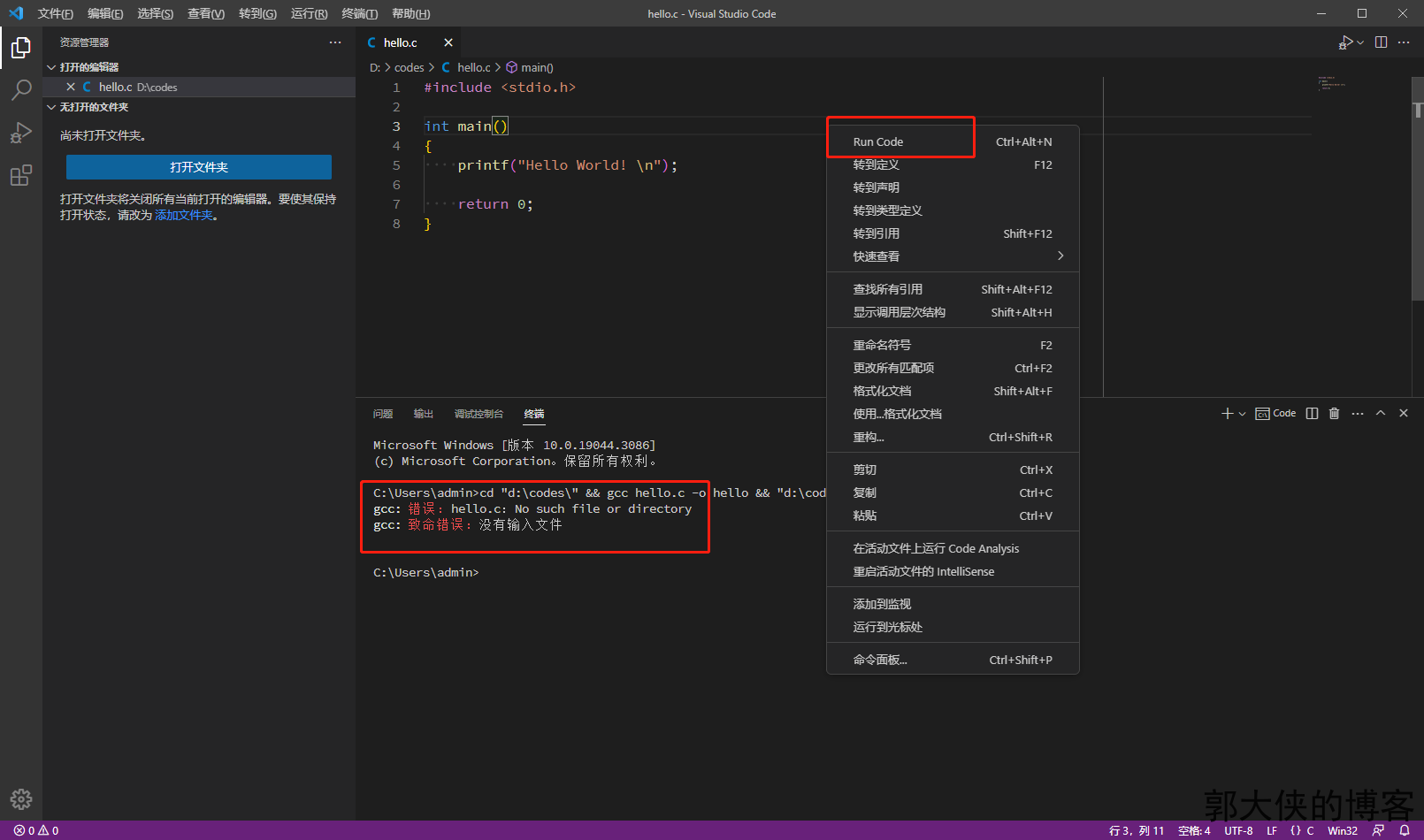
Task: Click errors and warnings count in status bar
Action: (x=36, y=830)
